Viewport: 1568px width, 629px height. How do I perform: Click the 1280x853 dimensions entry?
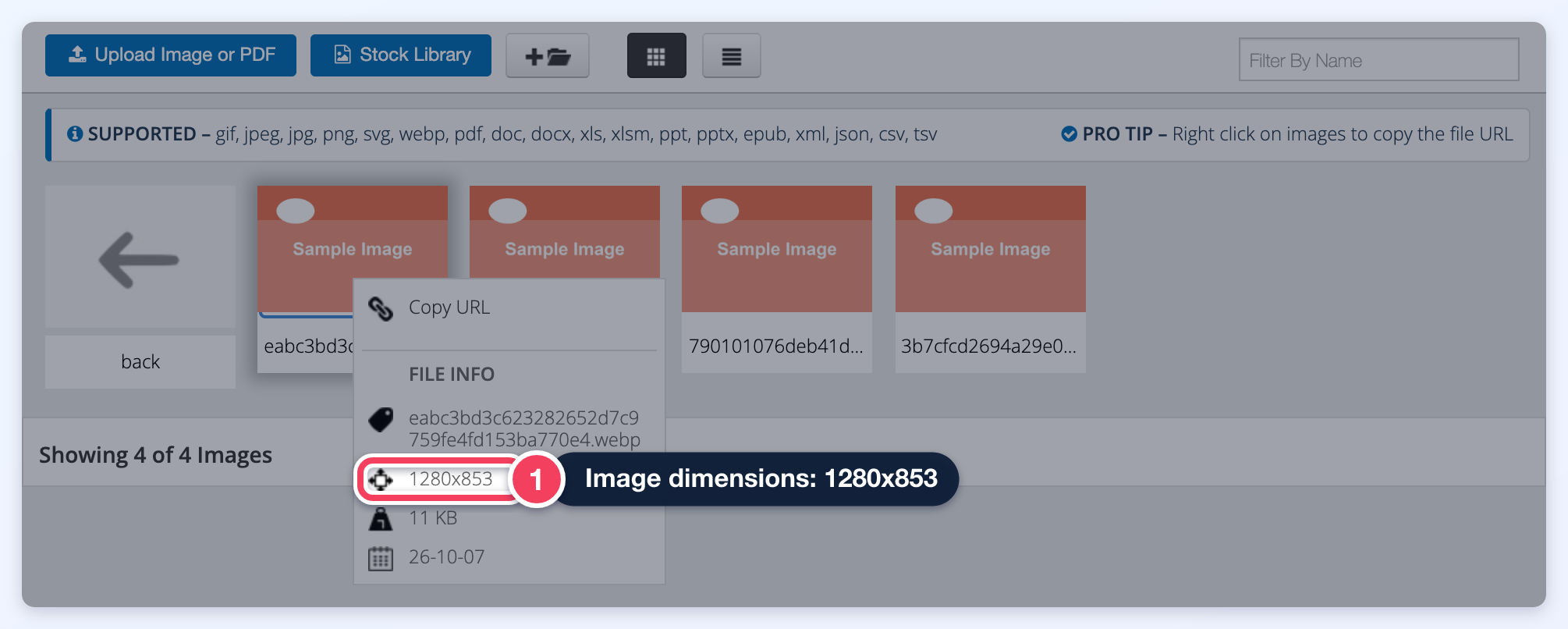coord(451,479)
